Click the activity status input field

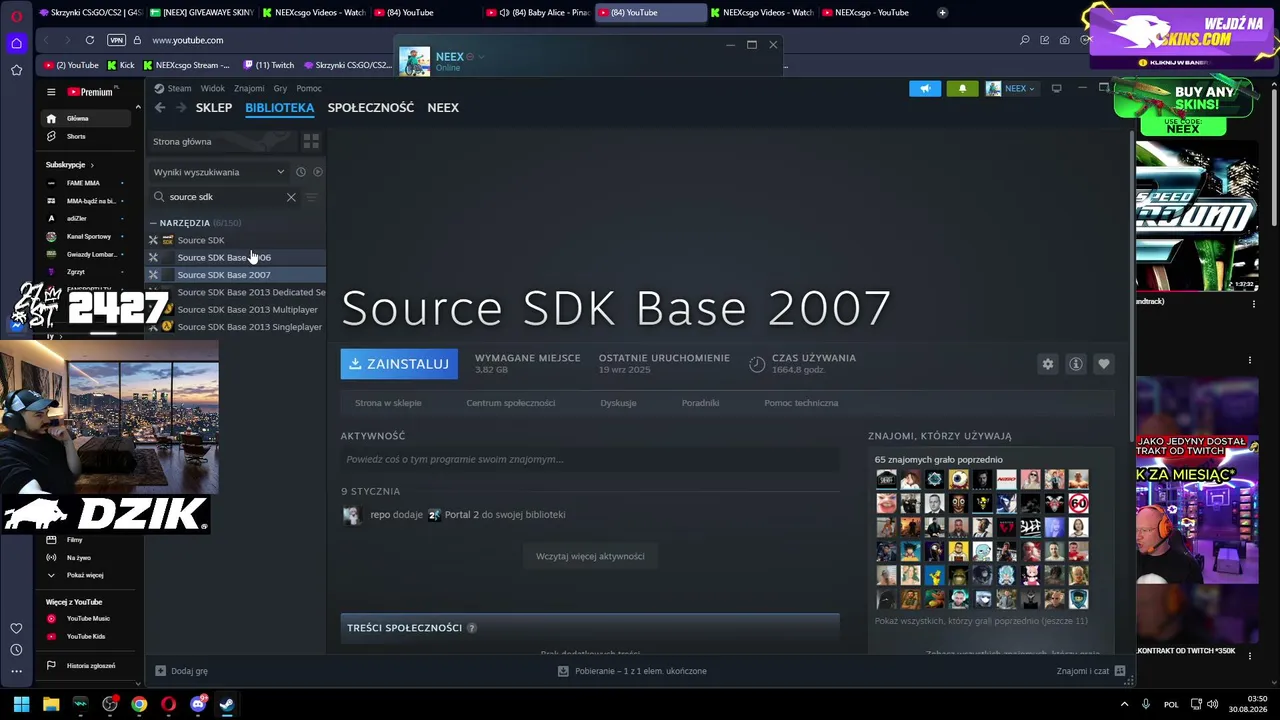click(590, 460)
